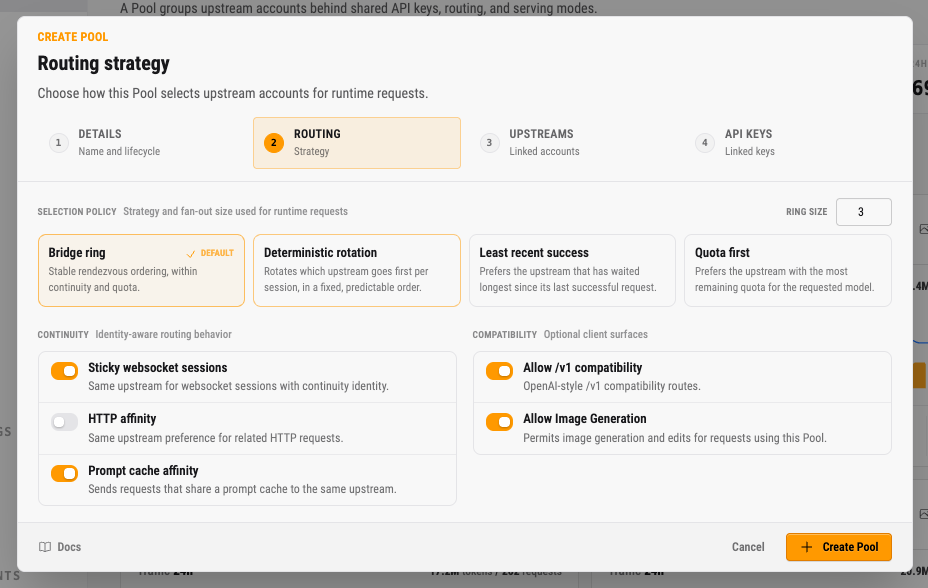Click the 'CREATE POOL' orange label
Screen dimensions: 928x588
point(73,37)
